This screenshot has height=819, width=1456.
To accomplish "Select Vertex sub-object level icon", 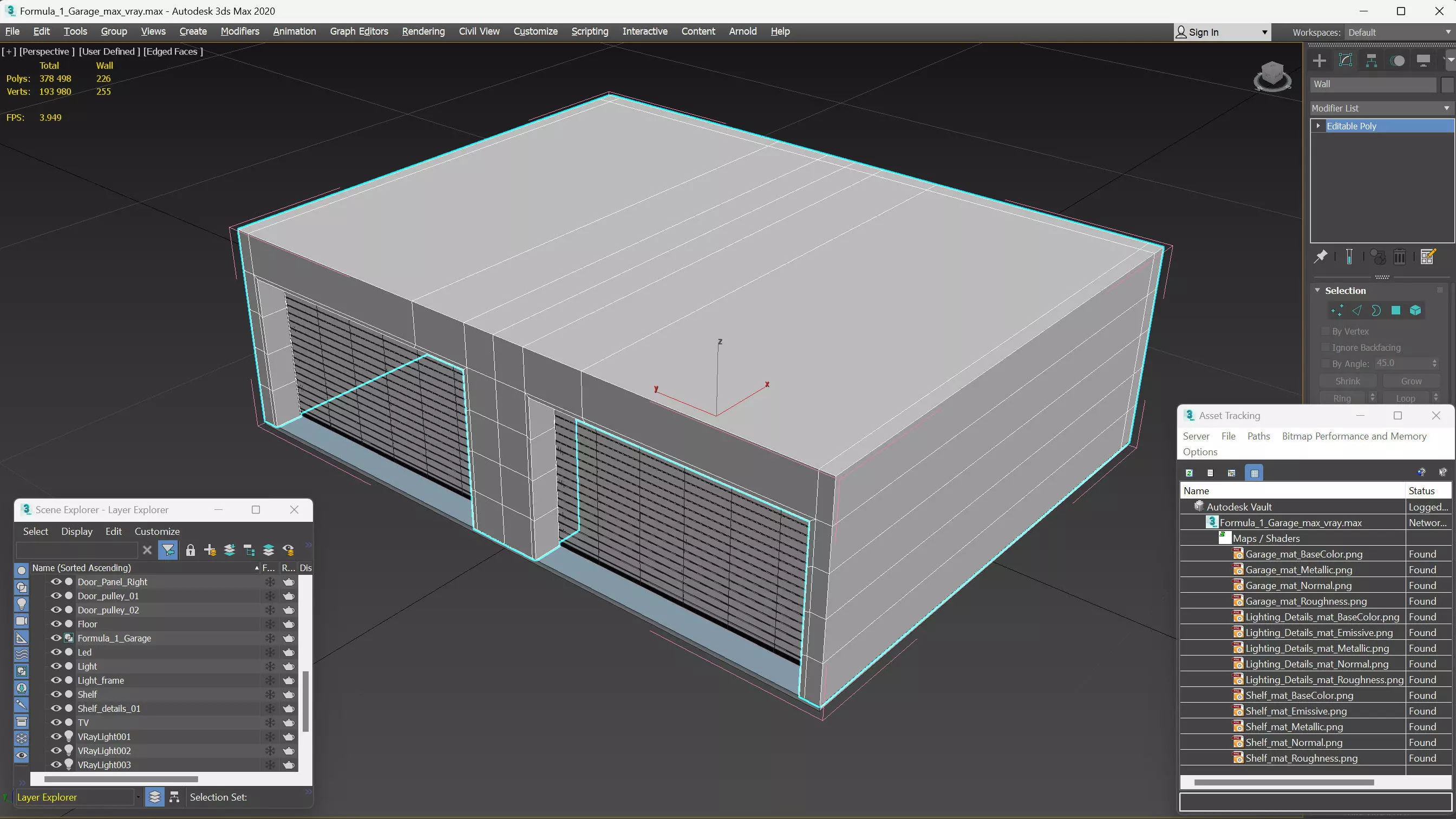I will click(x=1337, y=310).
